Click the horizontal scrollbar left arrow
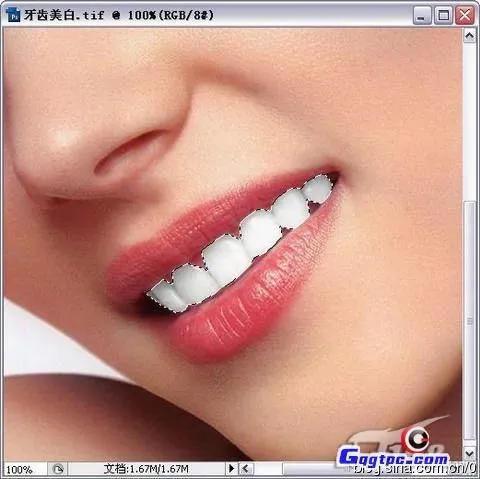Screen dimensions: 480x479 pos(245,469)
